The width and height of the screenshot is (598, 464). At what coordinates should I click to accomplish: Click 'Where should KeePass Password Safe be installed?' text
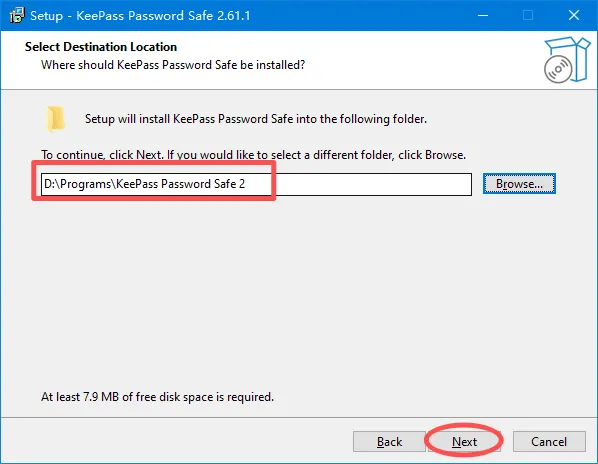[173, 65]
